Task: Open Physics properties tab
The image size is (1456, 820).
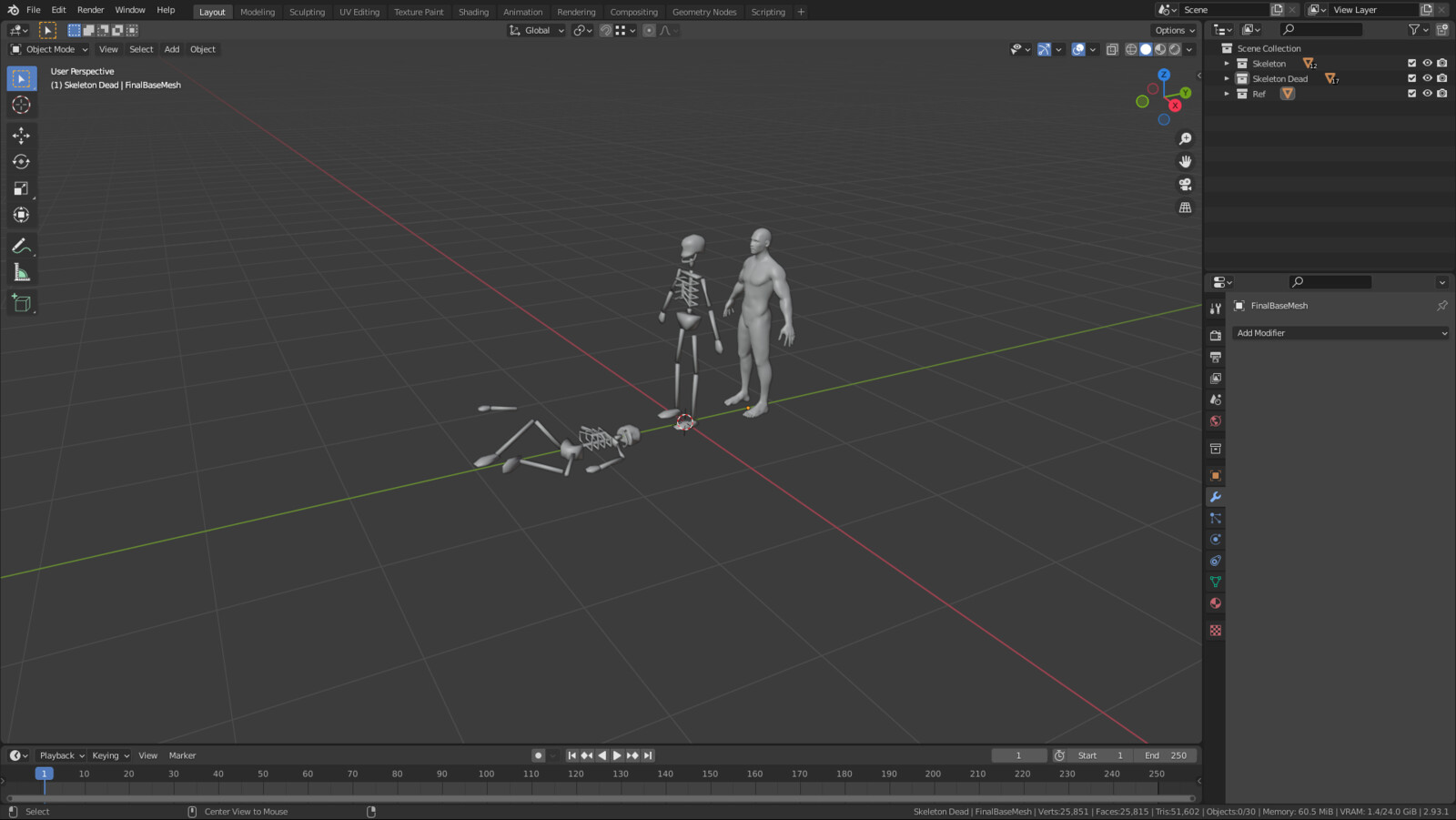Action: click(x=1216, y=539)
